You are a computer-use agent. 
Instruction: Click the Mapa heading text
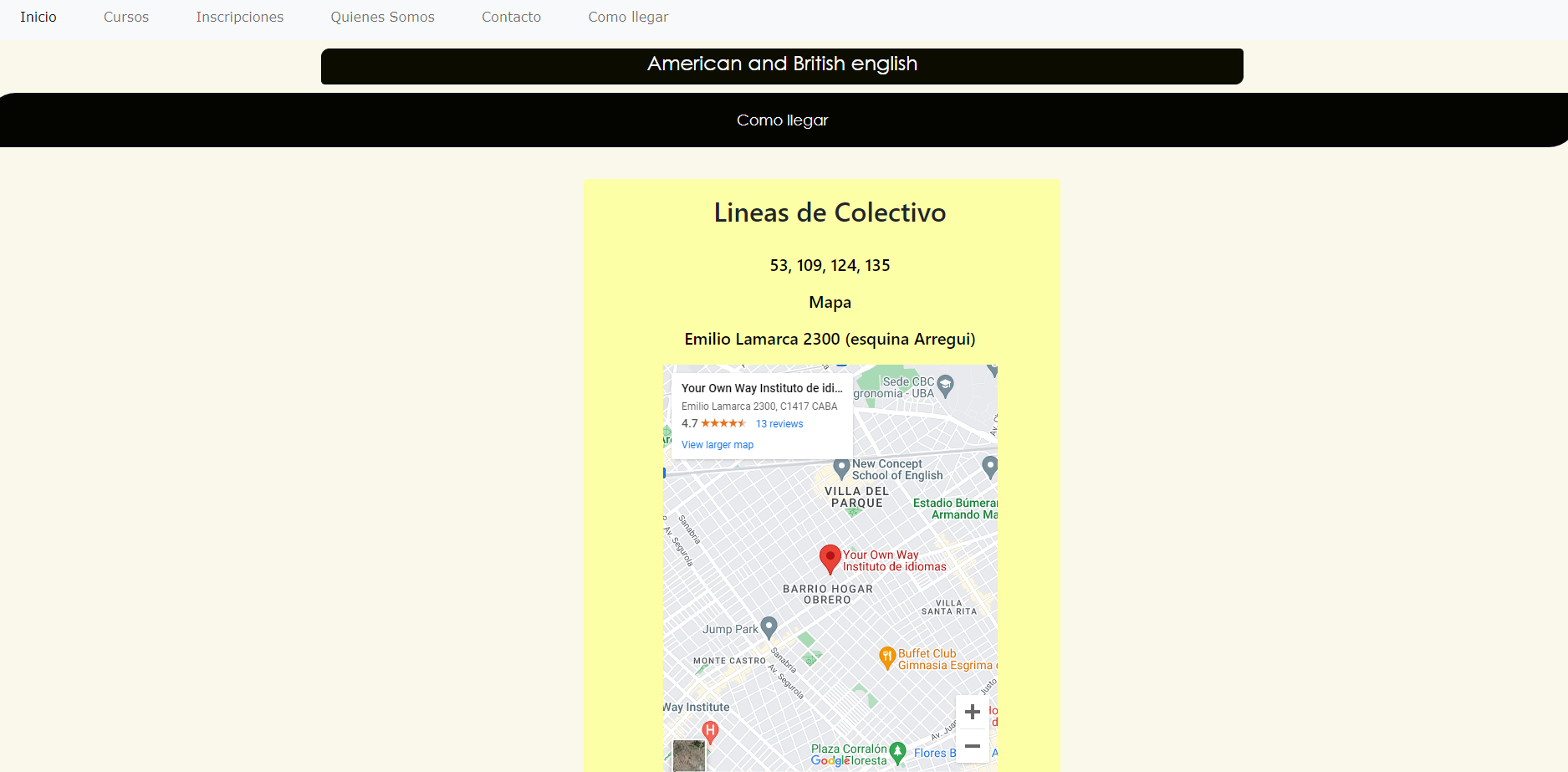point(830,302)
